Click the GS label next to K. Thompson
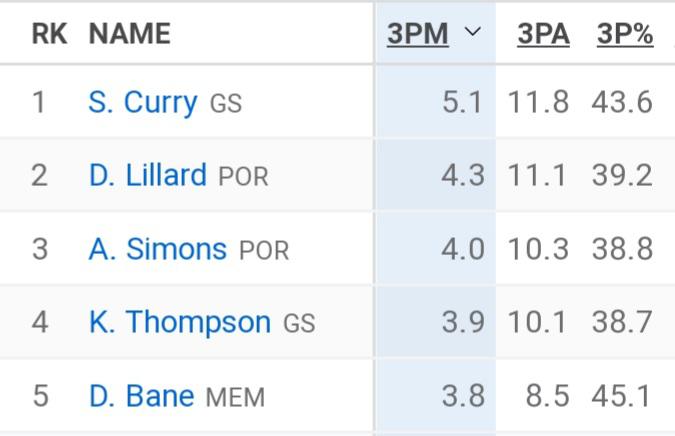675x436 pixels. click(299, 323)
